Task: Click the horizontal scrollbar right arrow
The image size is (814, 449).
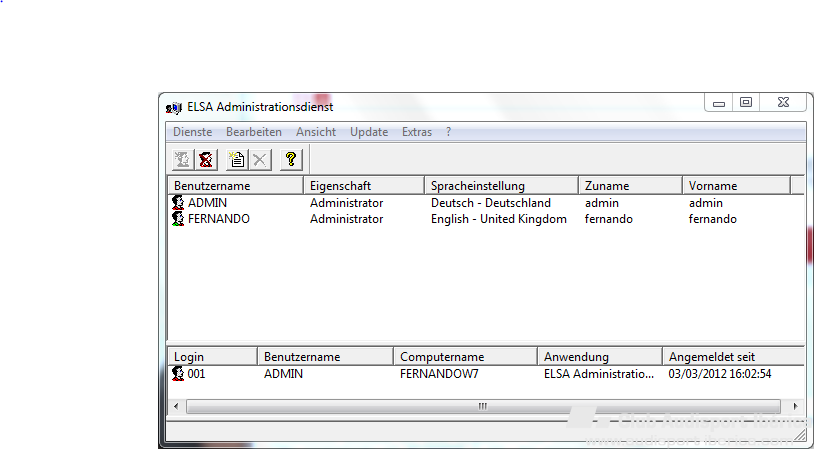Action: (x=795, y=406)
